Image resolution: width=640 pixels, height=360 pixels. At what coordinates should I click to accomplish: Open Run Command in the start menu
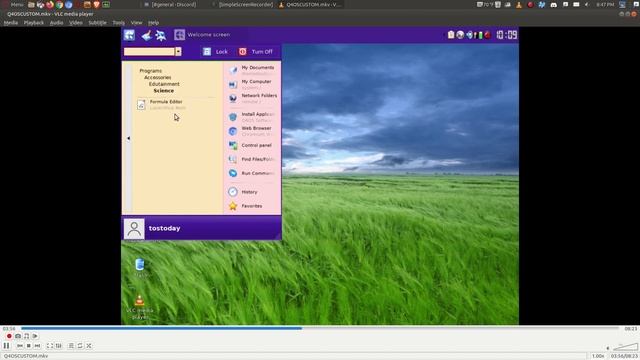[x=251, y=173]
